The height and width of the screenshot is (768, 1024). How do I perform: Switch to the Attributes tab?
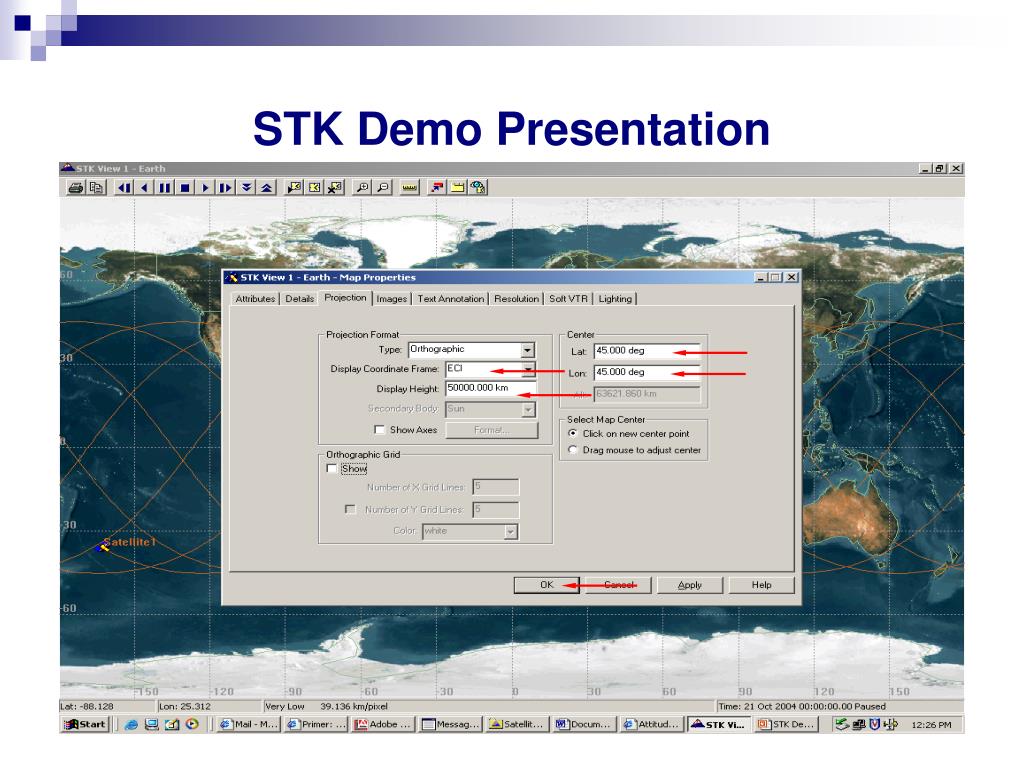click(x=255, y=299)
